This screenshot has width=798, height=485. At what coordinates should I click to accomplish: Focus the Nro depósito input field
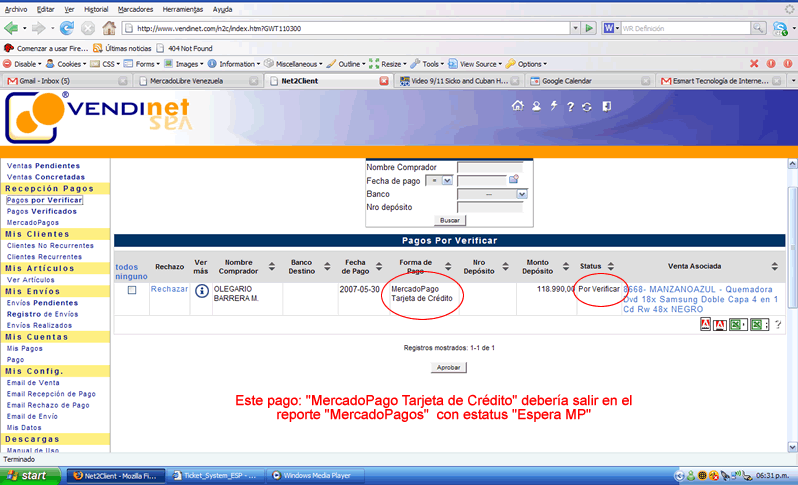coord(490,207)
